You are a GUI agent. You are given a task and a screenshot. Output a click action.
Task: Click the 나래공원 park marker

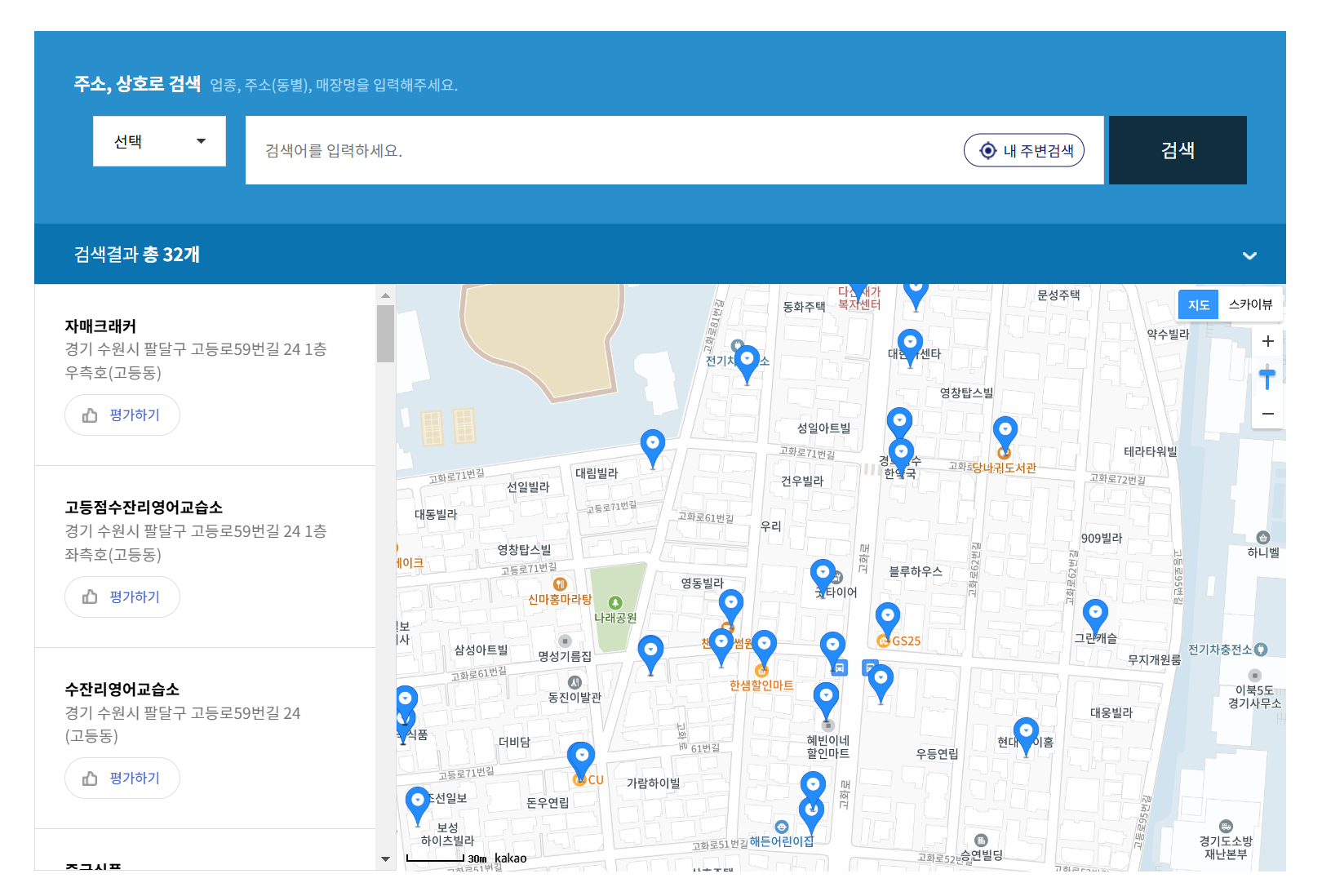tap(615, 603)
